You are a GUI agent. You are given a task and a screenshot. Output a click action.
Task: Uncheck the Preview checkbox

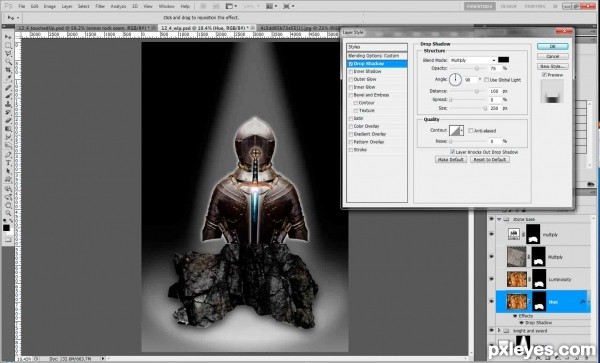coord(544,75)
